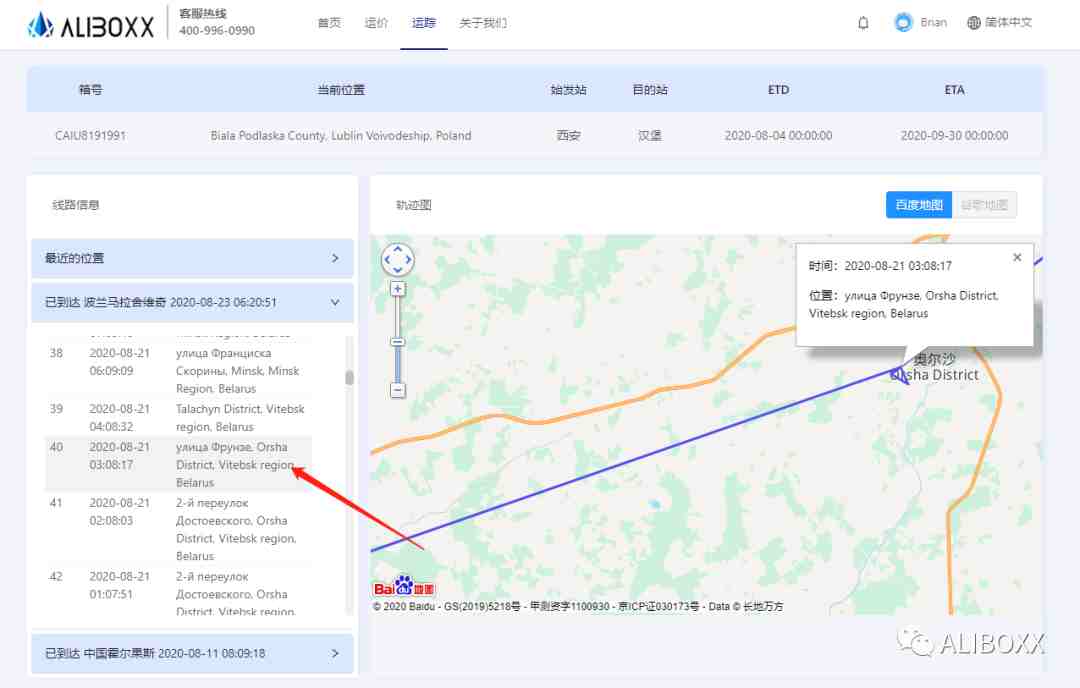Click the route list scrollbar

click(349, 377)
